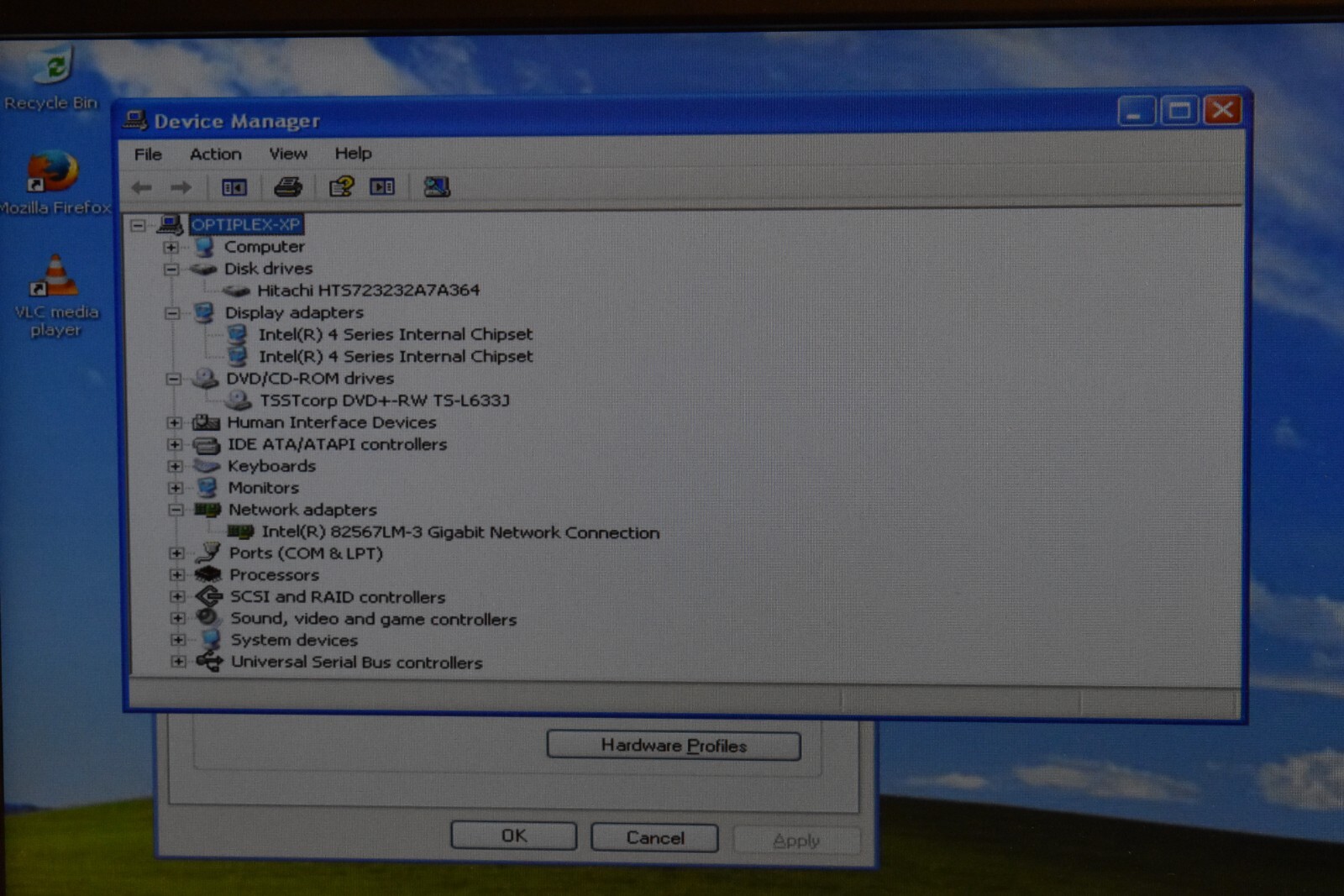Click the IDE ATA/ATAPI controllers icon
This screenshot has height=896, width=1344.
[206, 444]
